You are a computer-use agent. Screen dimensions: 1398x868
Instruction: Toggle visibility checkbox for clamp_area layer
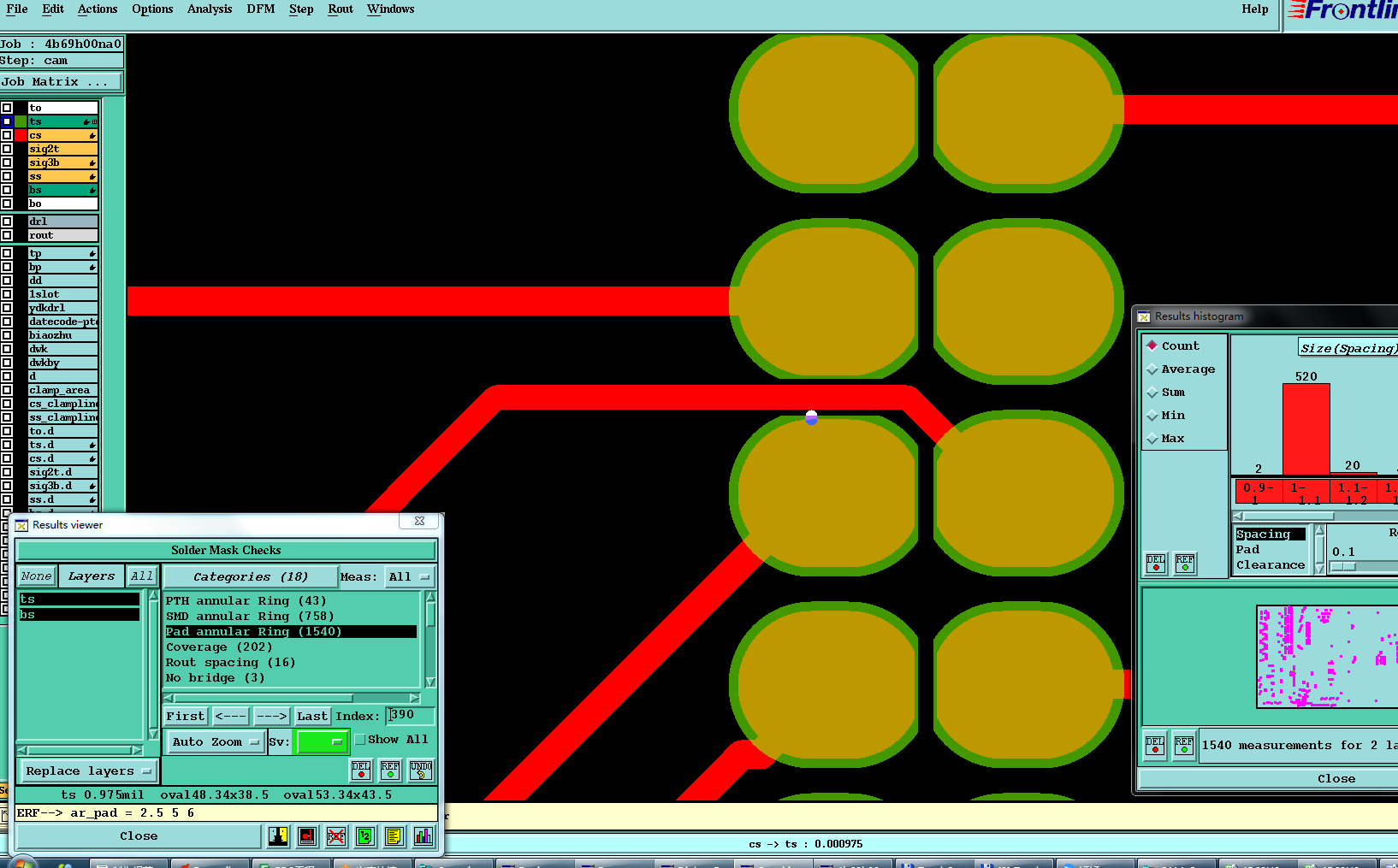[x=7, y=390]
